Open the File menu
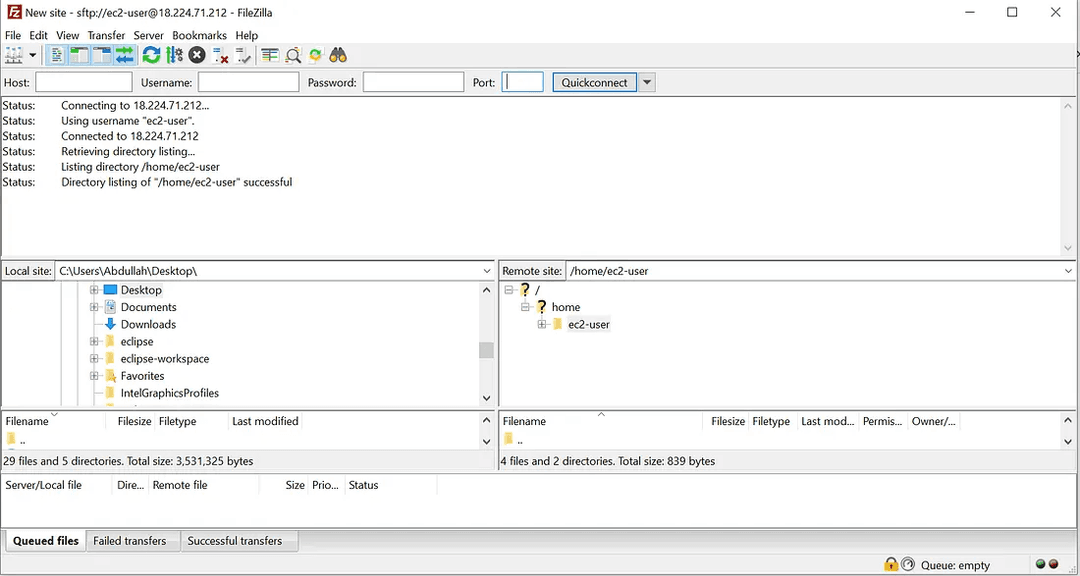Viewport: 1080px width, 576px height. 13,35
